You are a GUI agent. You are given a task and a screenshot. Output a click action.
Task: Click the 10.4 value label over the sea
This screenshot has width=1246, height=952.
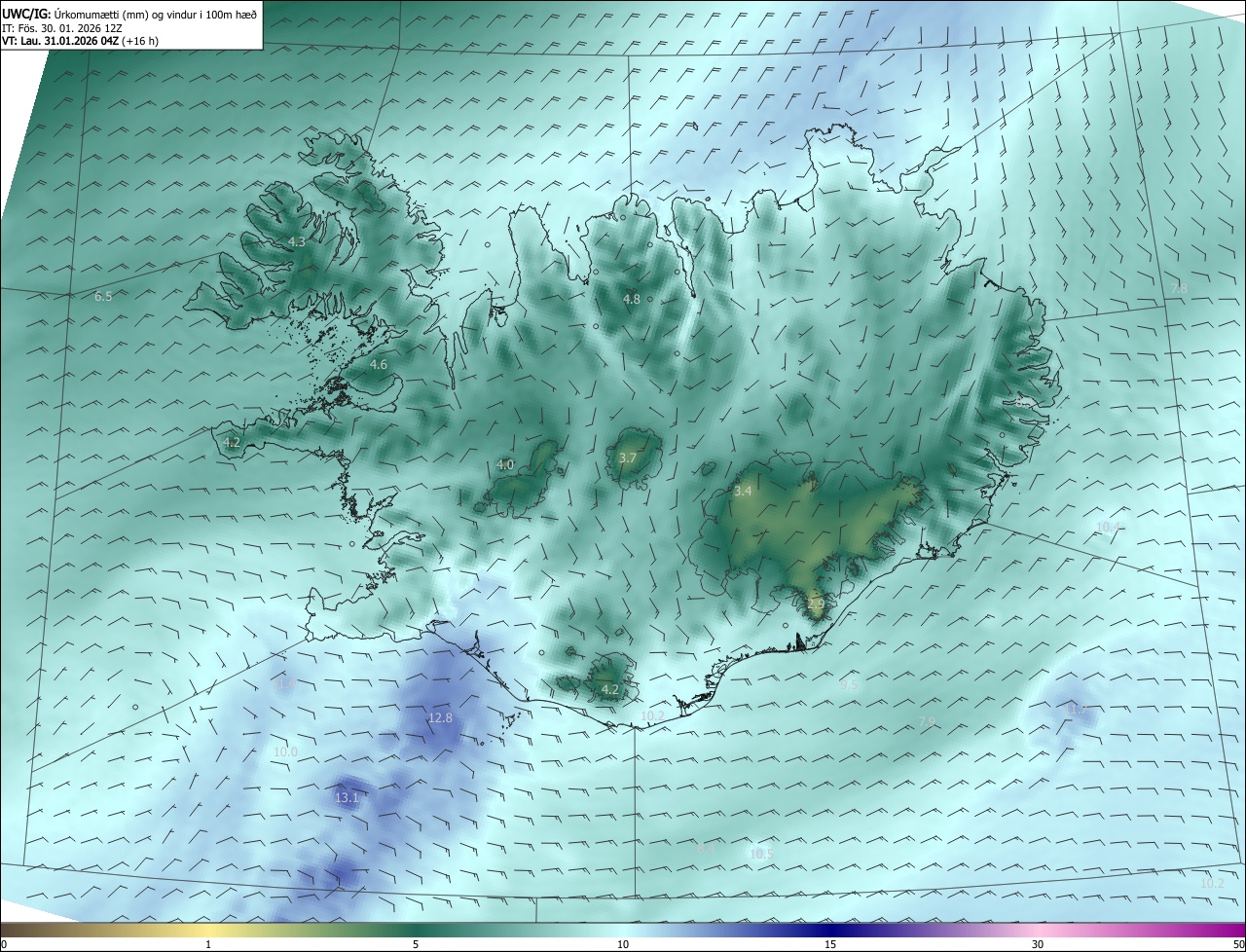tap(1110, 528)
